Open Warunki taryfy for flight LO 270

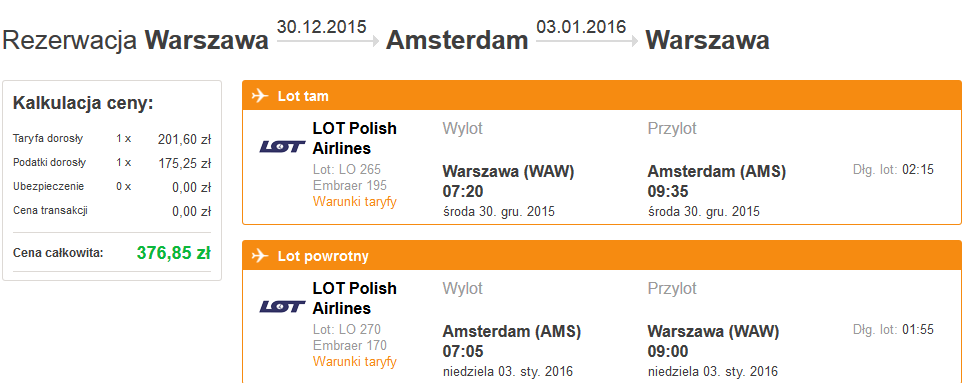(x=355, y=361)
